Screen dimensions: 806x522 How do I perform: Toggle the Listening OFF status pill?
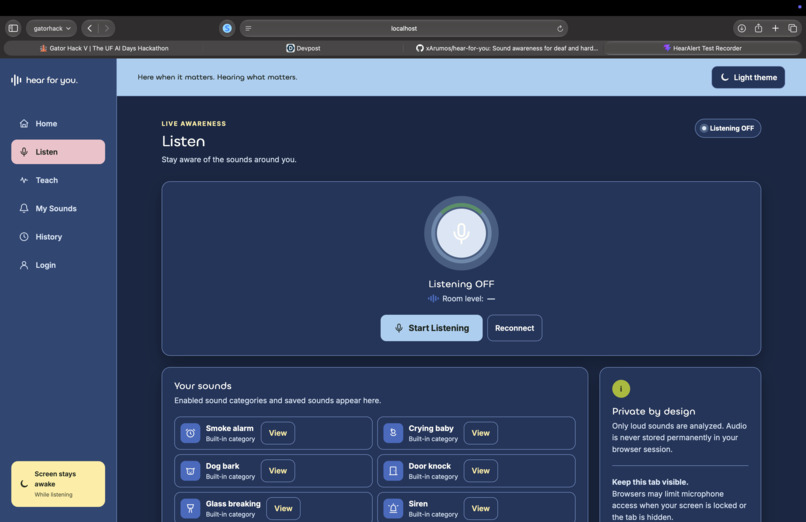point(727,128)
